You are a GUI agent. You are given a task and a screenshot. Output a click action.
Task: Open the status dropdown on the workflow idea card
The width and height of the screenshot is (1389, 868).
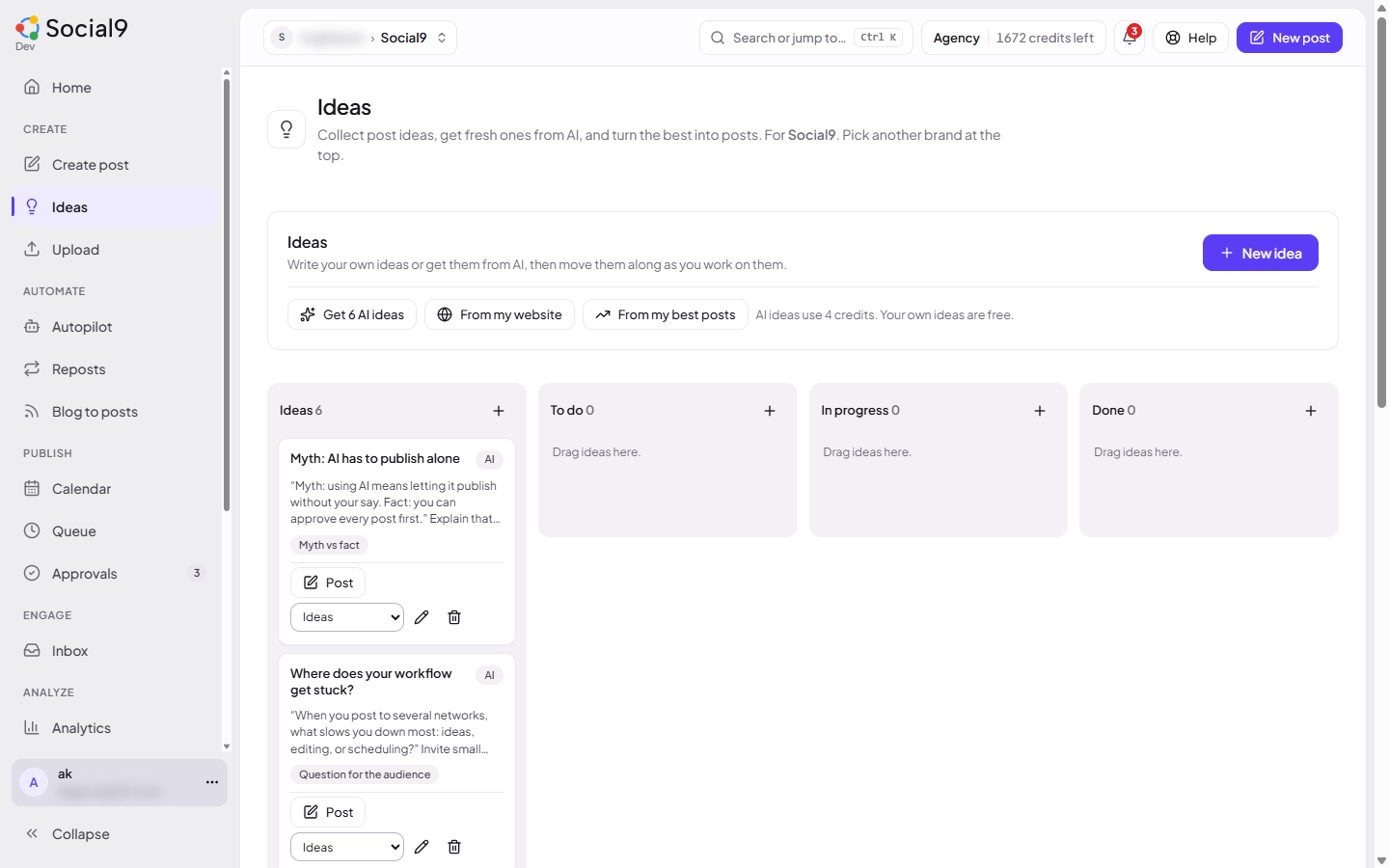[x=347, y=847]
